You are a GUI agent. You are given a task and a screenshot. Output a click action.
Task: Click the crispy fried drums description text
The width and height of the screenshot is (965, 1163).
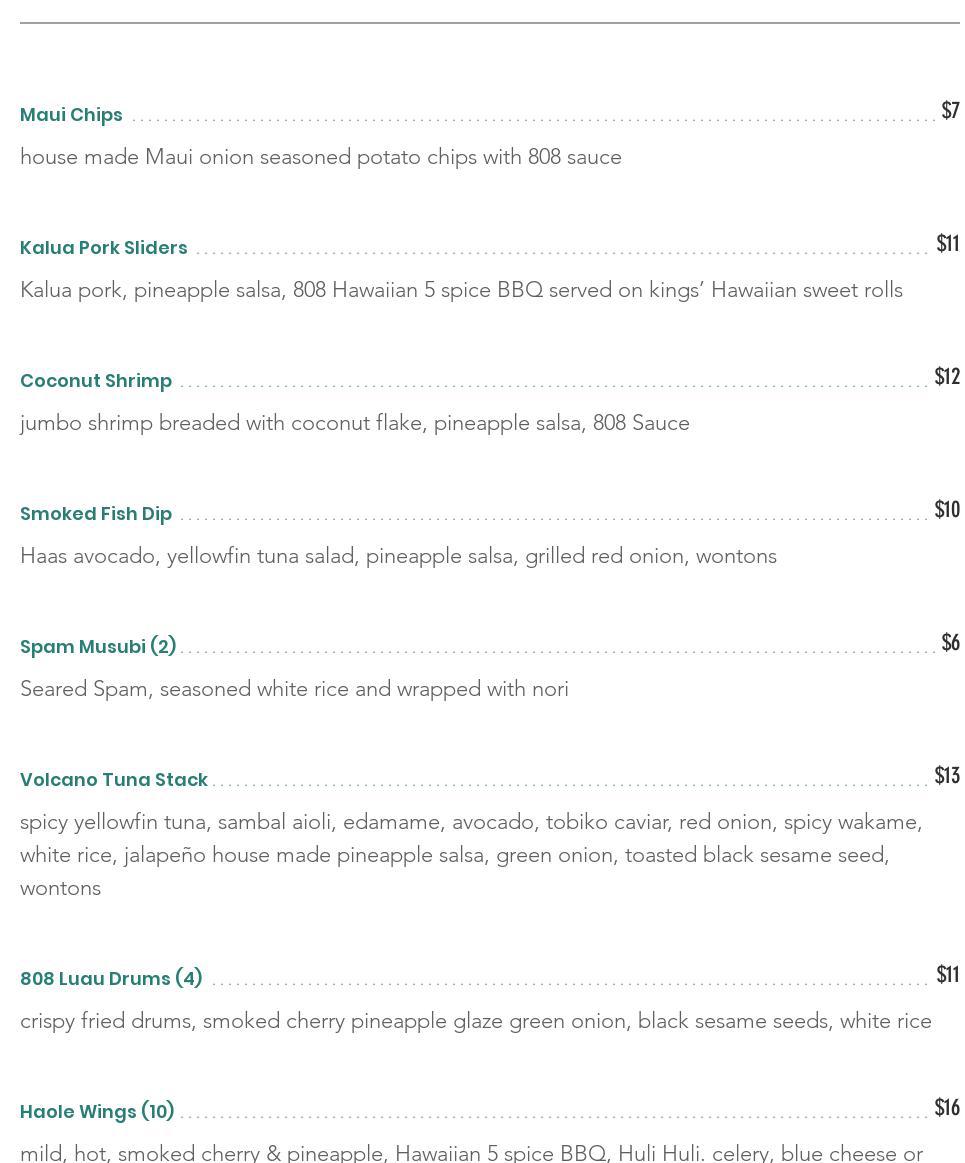click(x=475, y=1021)
